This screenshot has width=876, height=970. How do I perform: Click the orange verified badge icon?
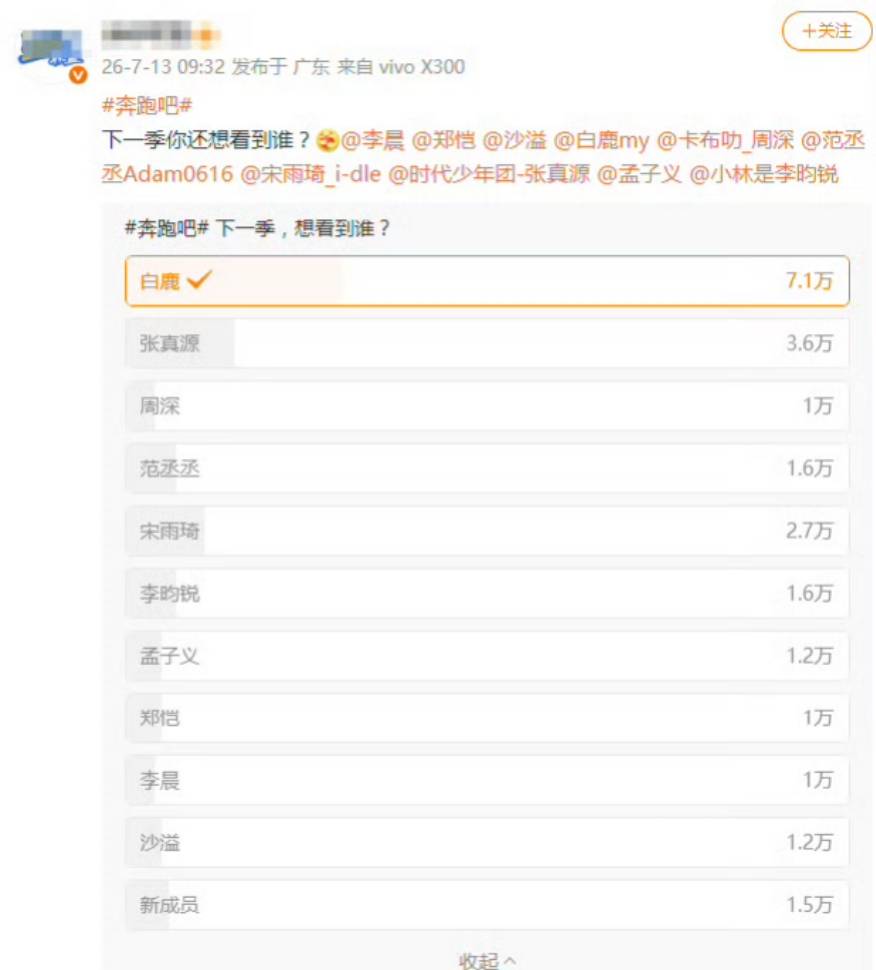click(77, 75)
